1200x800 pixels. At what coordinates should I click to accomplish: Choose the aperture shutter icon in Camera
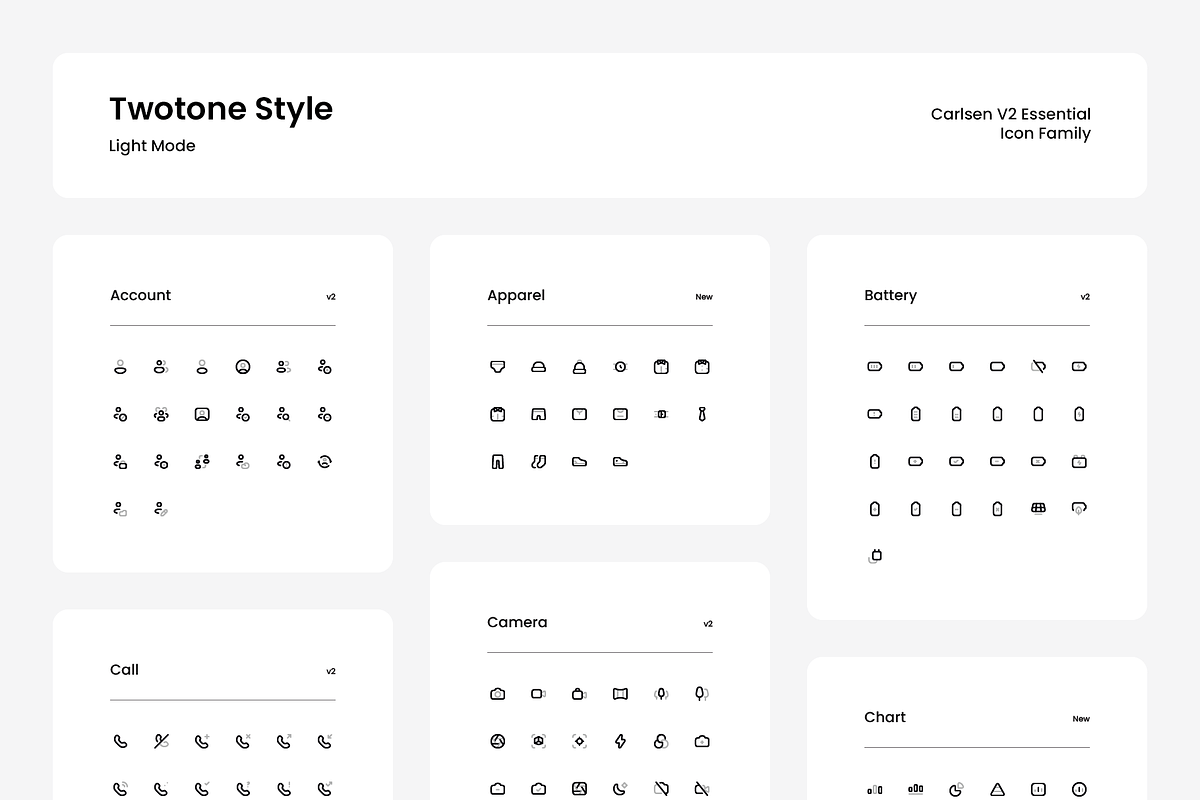pos(498,741)
